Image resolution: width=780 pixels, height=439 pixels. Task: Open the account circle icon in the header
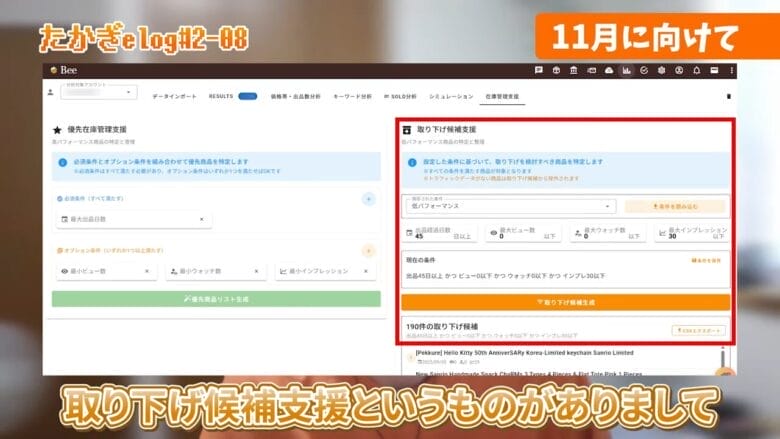point(679,71)
